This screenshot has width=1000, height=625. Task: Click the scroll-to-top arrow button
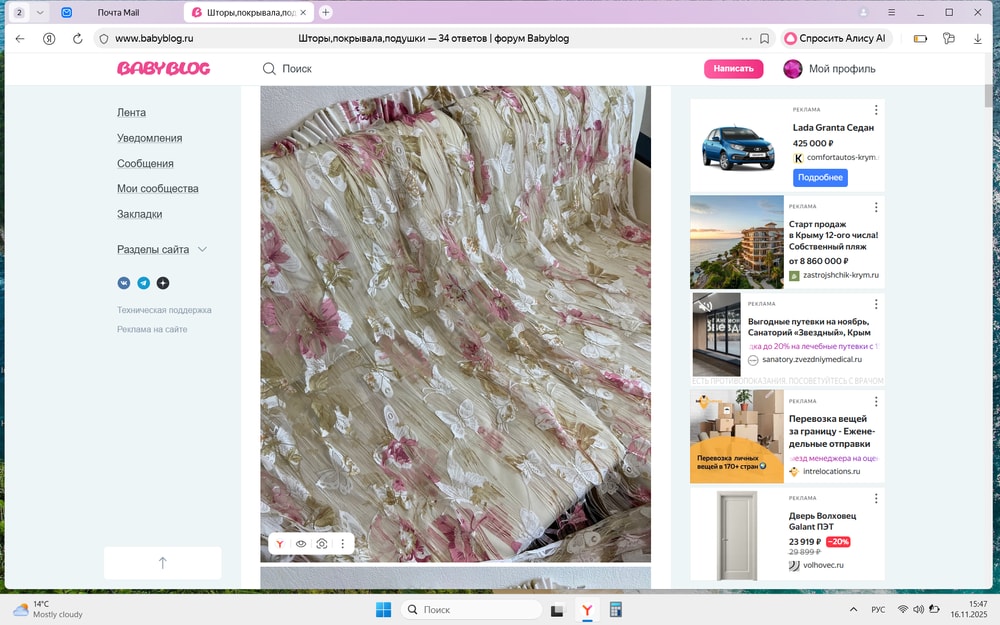coord(162,563)
